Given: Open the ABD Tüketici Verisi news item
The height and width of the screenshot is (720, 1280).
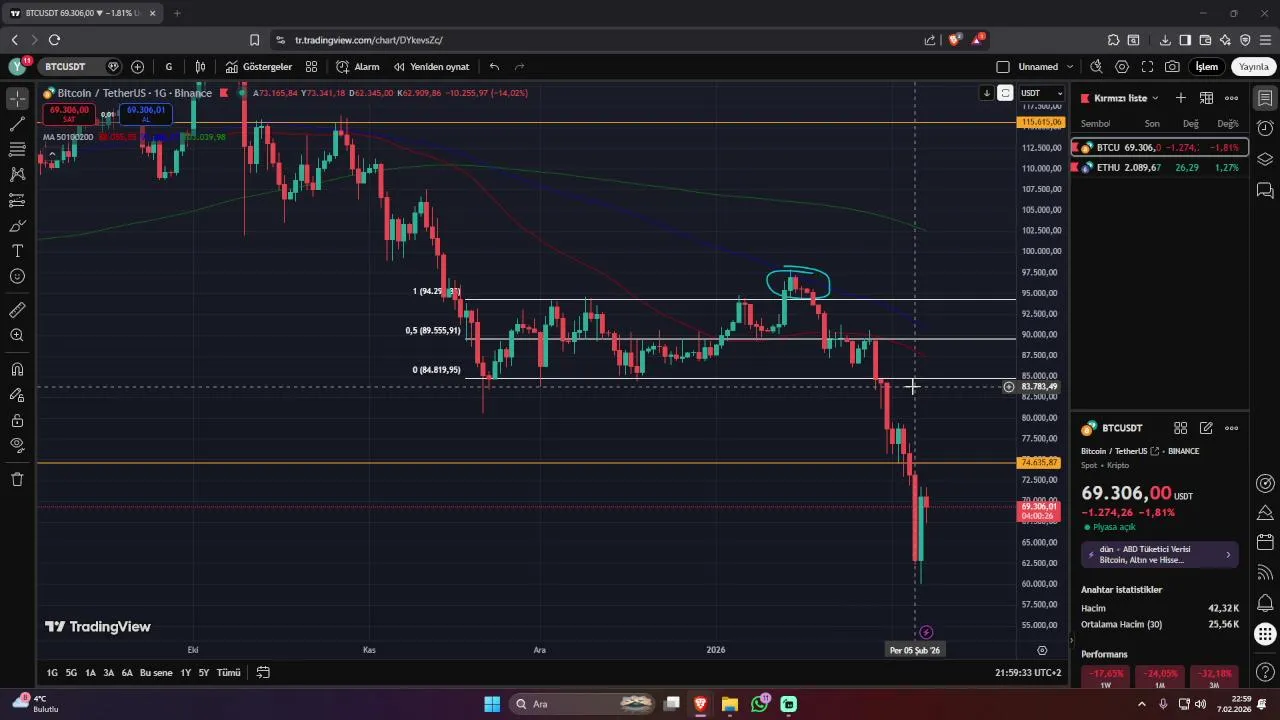Looking at the screenshot, I should click(1160, 555).
